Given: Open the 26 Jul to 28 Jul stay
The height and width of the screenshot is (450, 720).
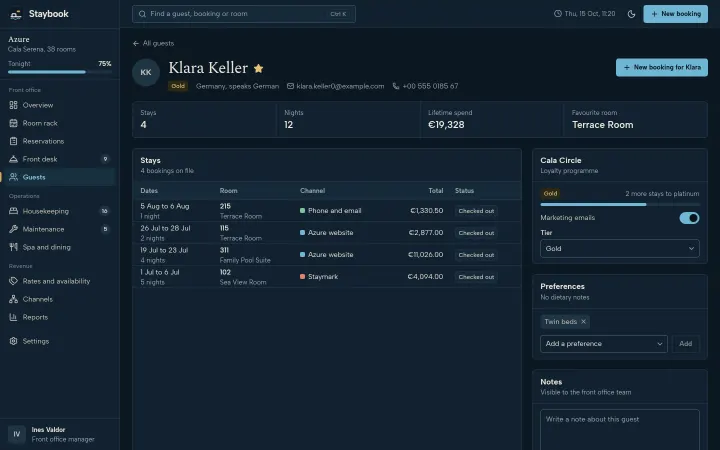Looking at the screenshot, I should [x=326, y=233].
